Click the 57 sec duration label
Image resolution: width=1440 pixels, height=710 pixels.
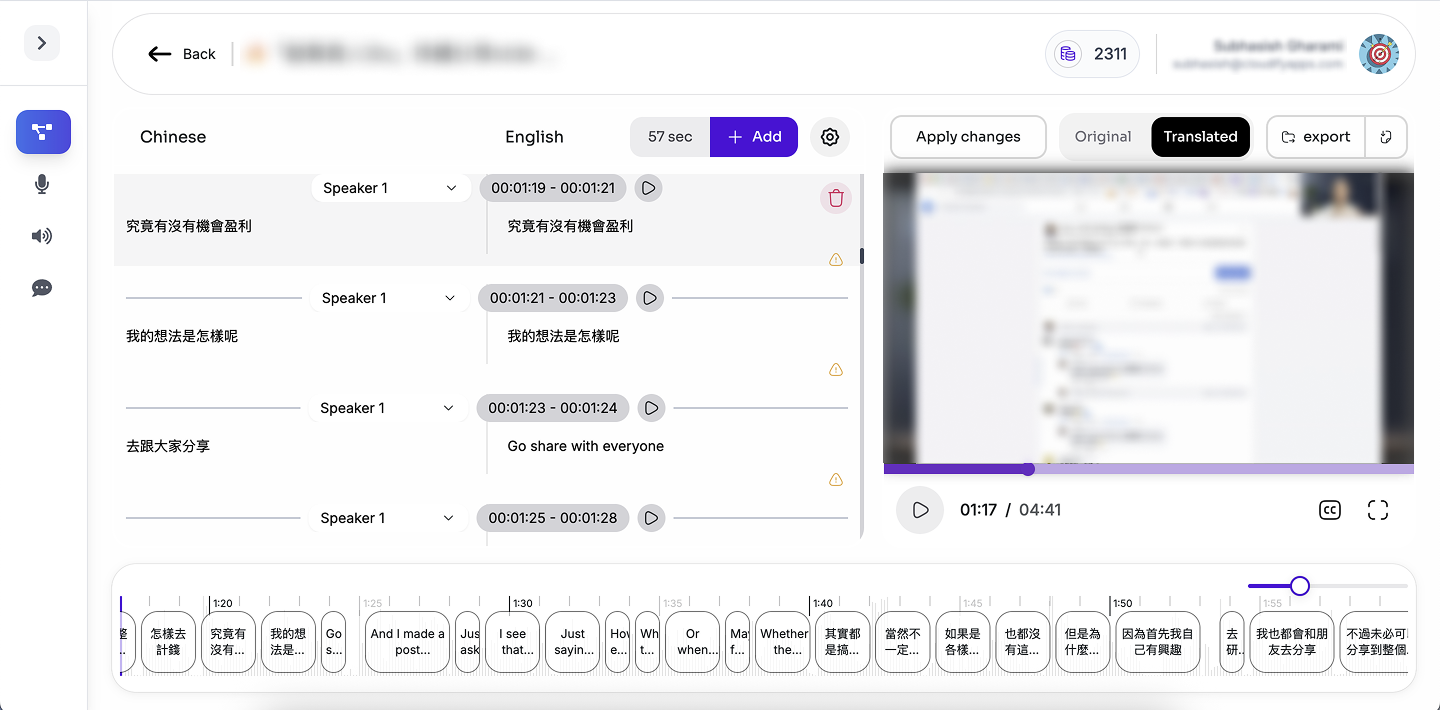pyautogui.click(x=670, y=137)
